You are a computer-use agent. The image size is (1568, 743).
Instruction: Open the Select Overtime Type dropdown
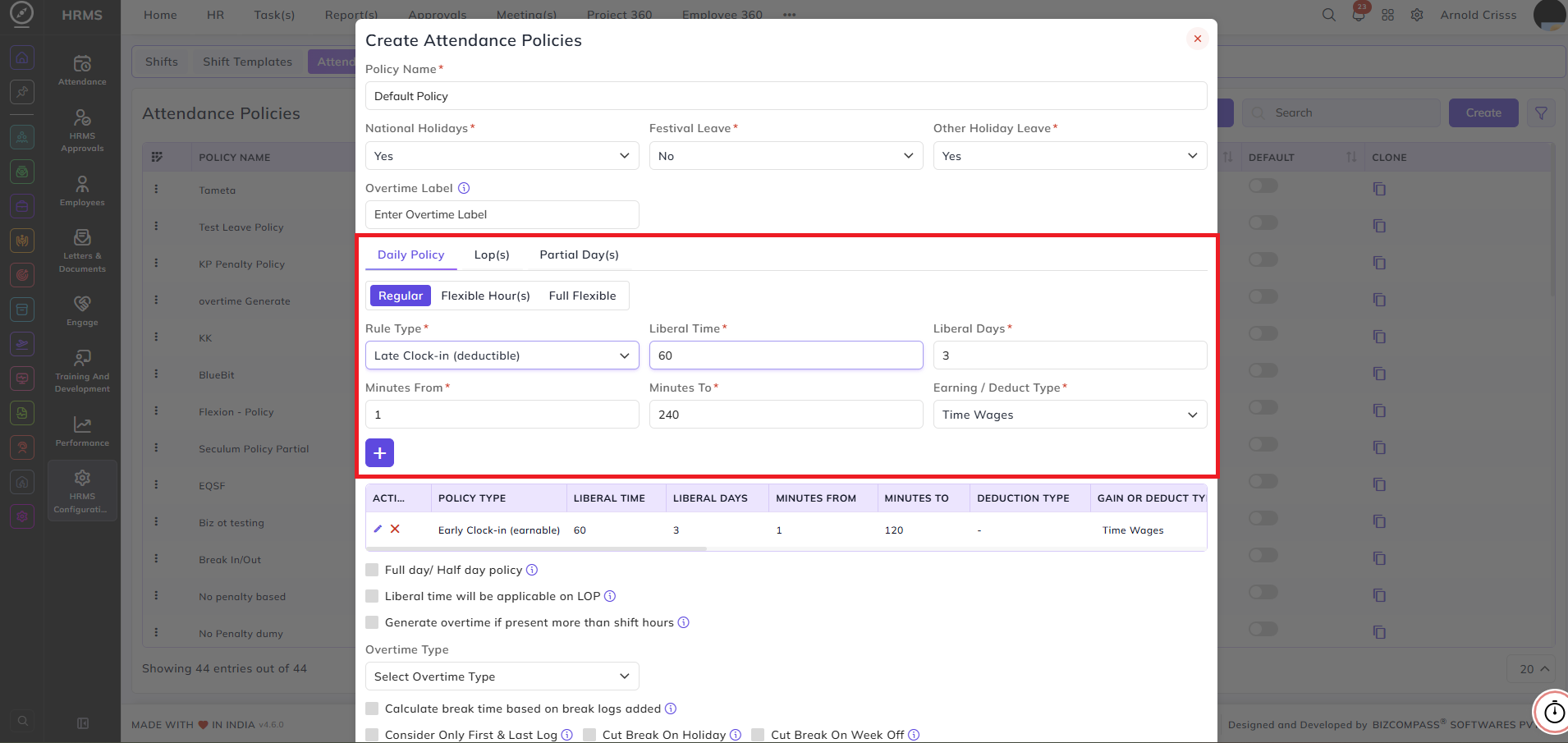tap(502, 676)
